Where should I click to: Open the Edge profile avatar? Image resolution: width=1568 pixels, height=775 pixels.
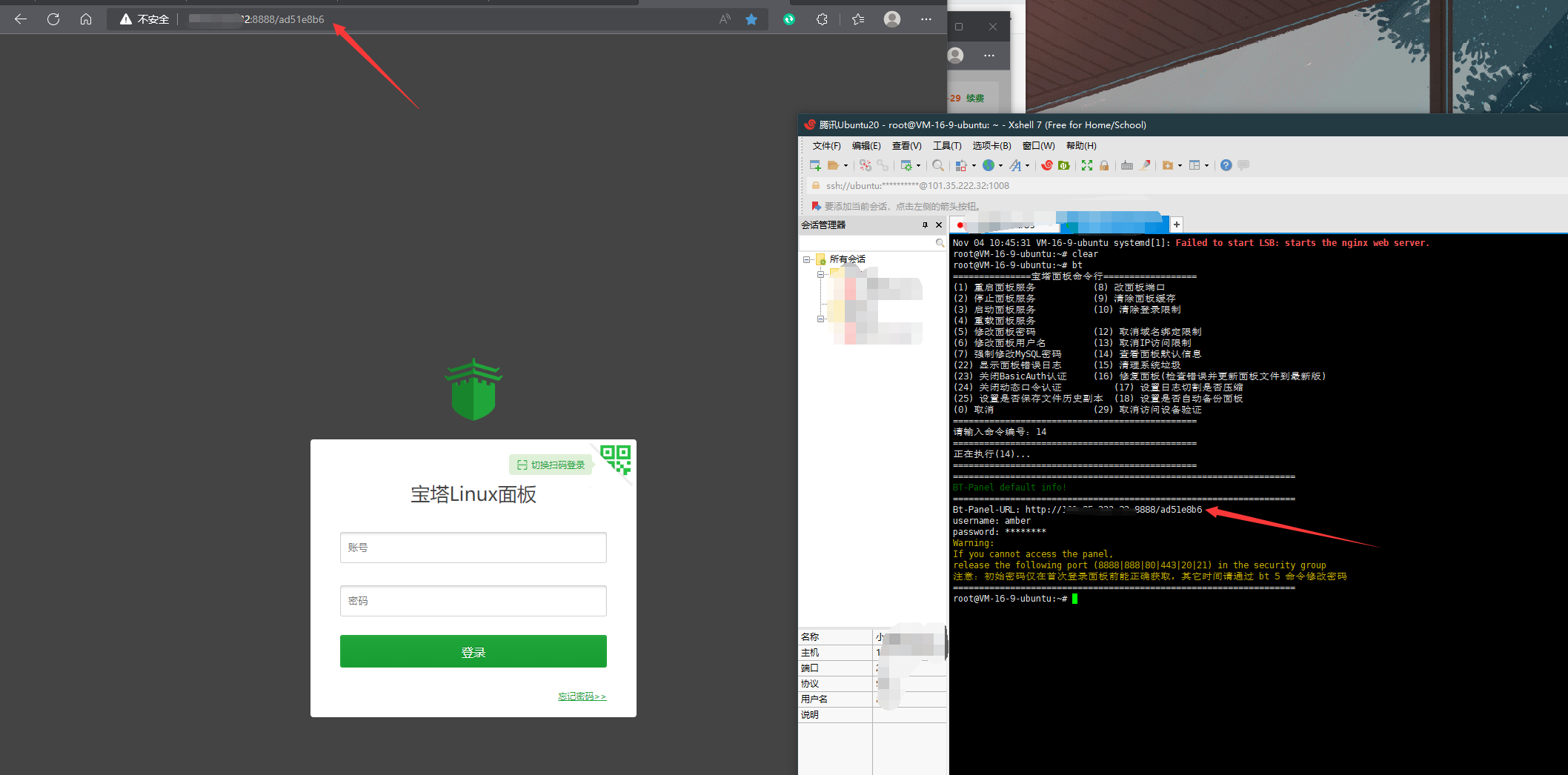(892, 19)
